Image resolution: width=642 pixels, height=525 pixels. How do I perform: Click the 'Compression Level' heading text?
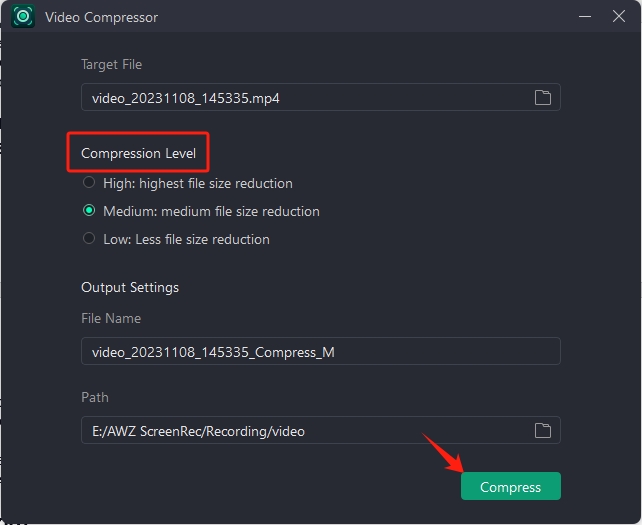[138, 154]
